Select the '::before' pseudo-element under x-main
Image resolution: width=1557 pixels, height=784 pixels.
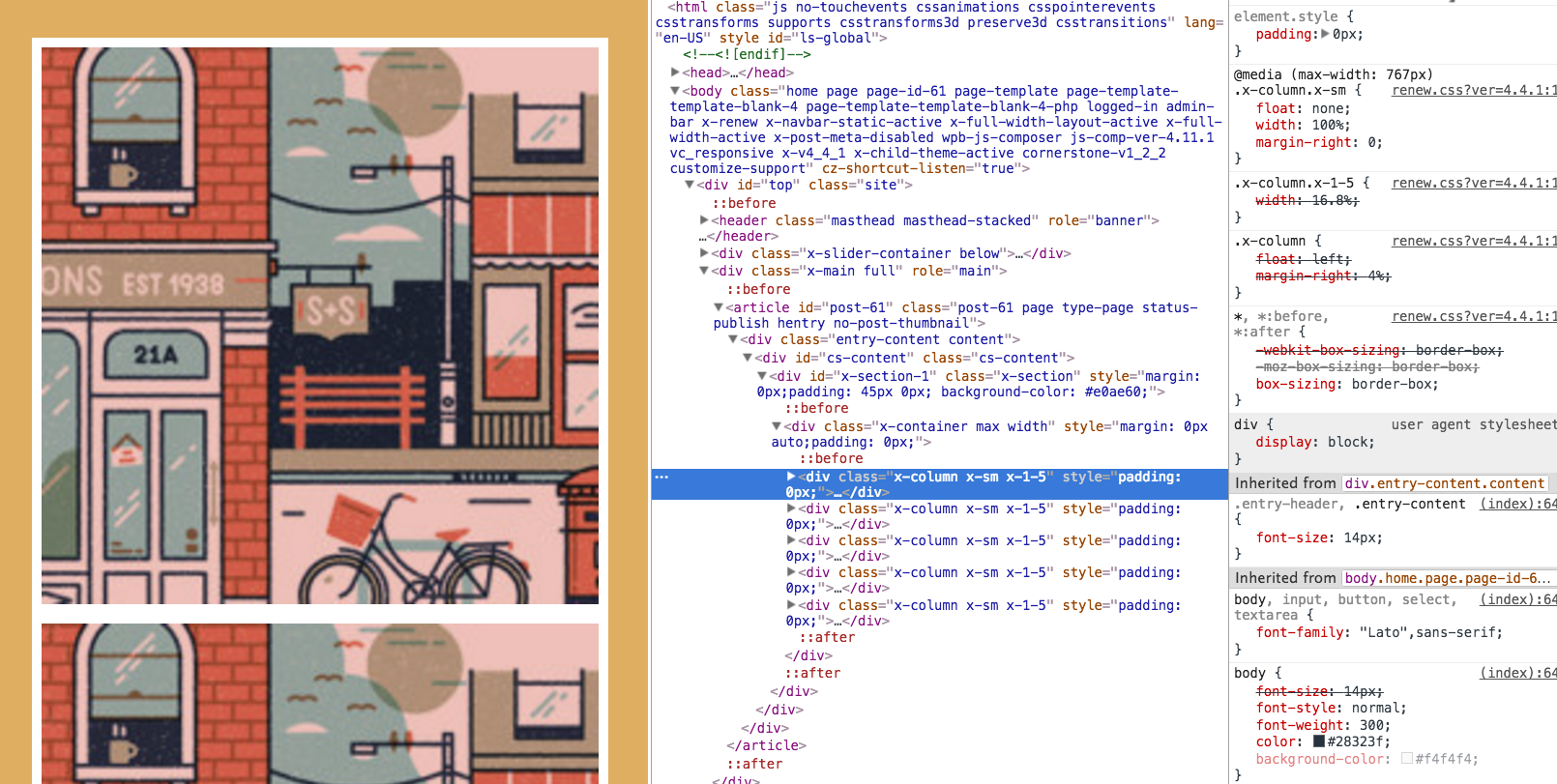point(758,289)
